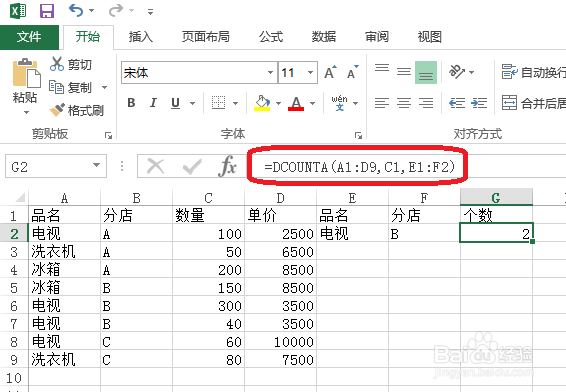The height and width of the screenshot is (392, 566).
Task: Click the Redo arrow icon
Action: 116,10
